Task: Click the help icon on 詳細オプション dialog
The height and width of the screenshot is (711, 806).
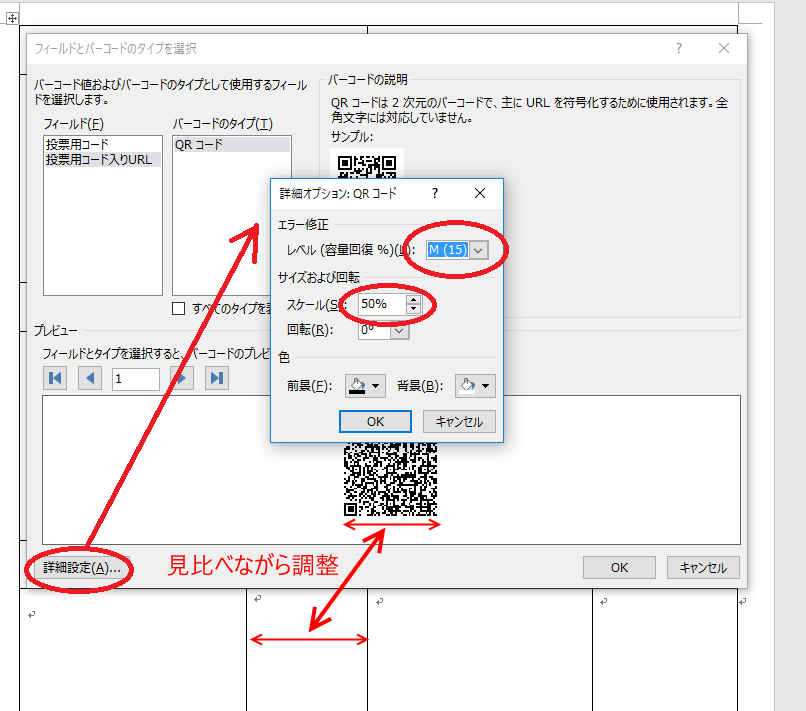Action: pos(434,194)
